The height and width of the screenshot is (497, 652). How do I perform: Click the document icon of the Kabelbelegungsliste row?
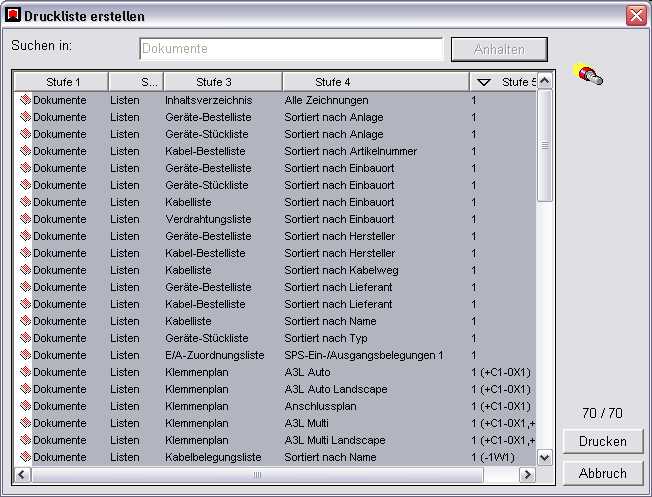pyautogui.click(x=25, y=457)
